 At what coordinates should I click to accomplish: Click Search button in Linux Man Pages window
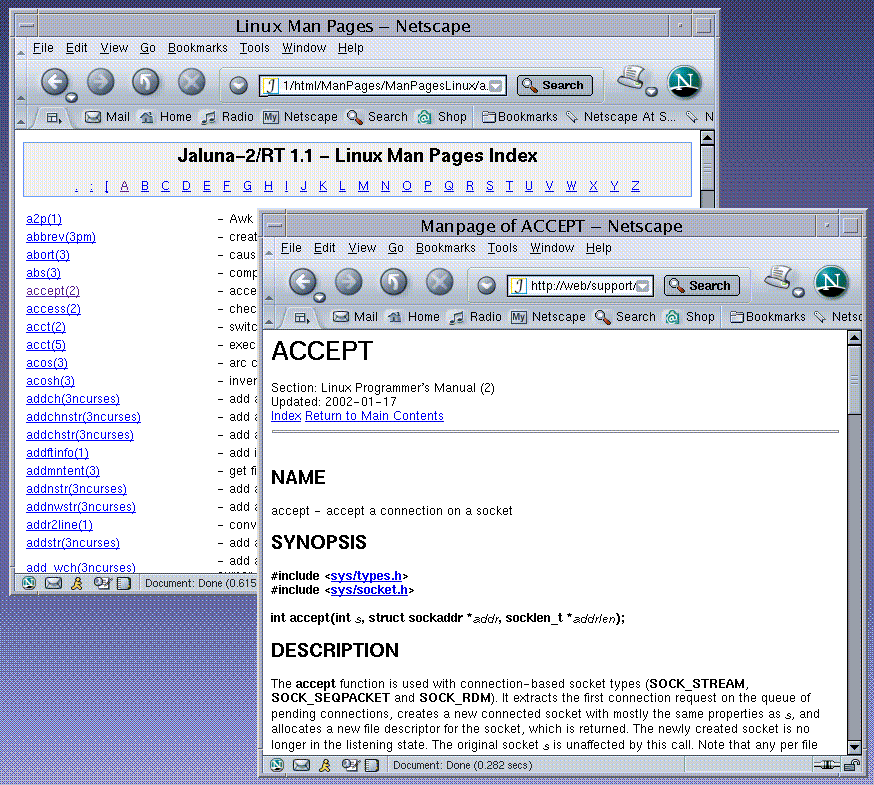click(x=555, y=85)
